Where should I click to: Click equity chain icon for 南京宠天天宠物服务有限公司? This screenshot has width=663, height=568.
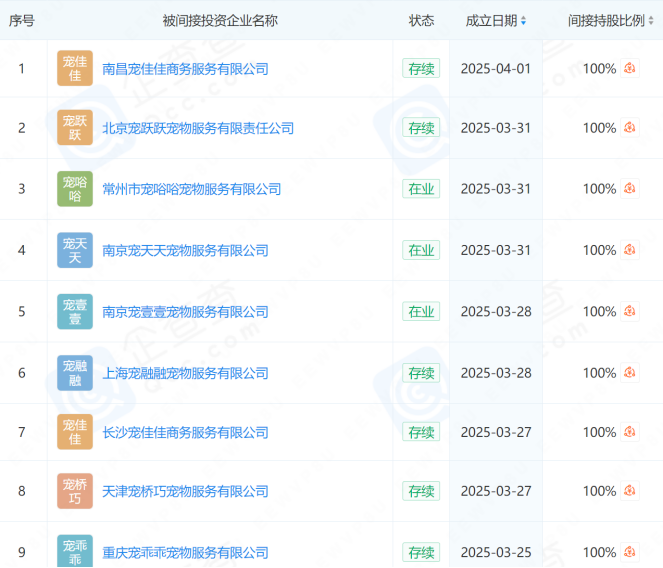tap(630, 250)
